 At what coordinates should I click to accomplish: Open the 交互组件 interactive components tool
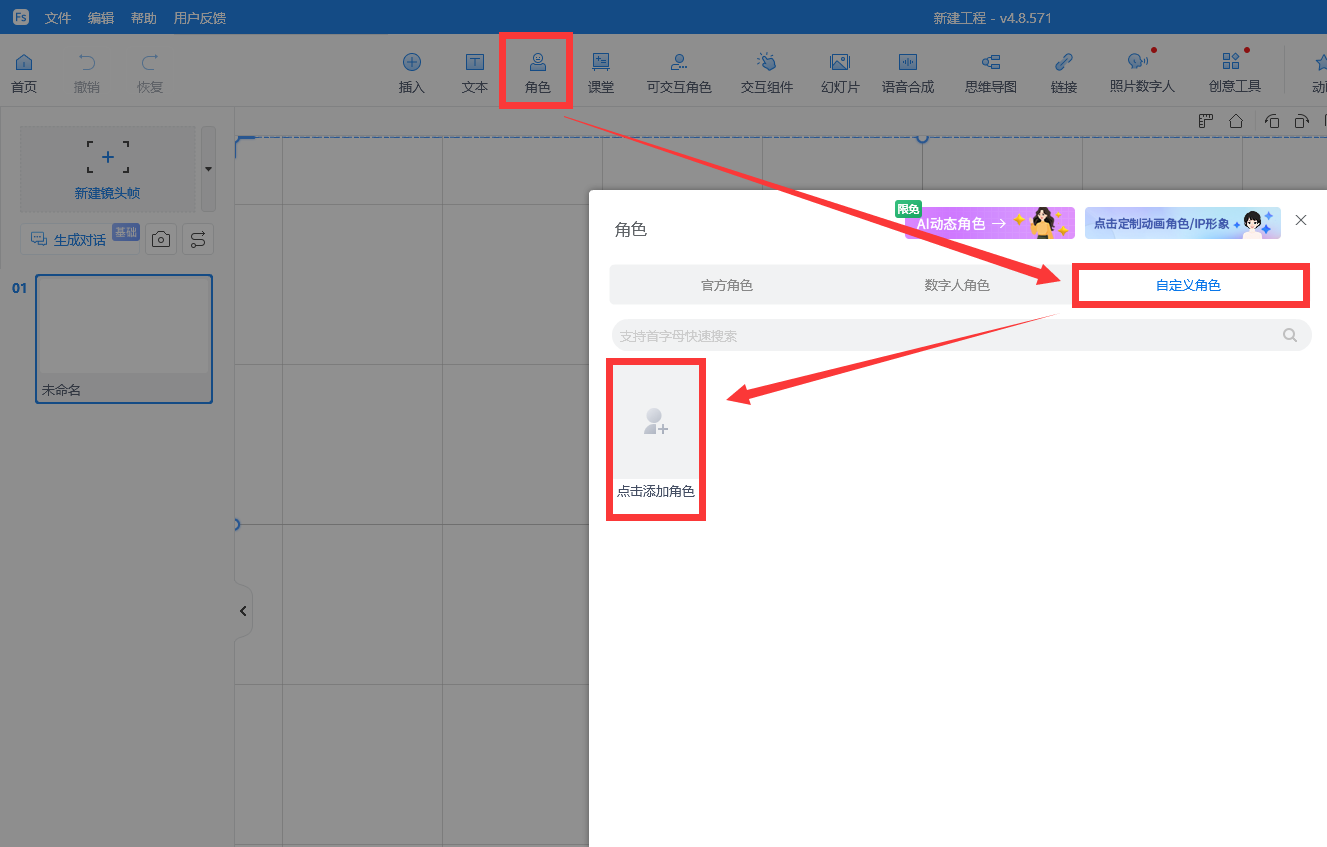[767, 72]
